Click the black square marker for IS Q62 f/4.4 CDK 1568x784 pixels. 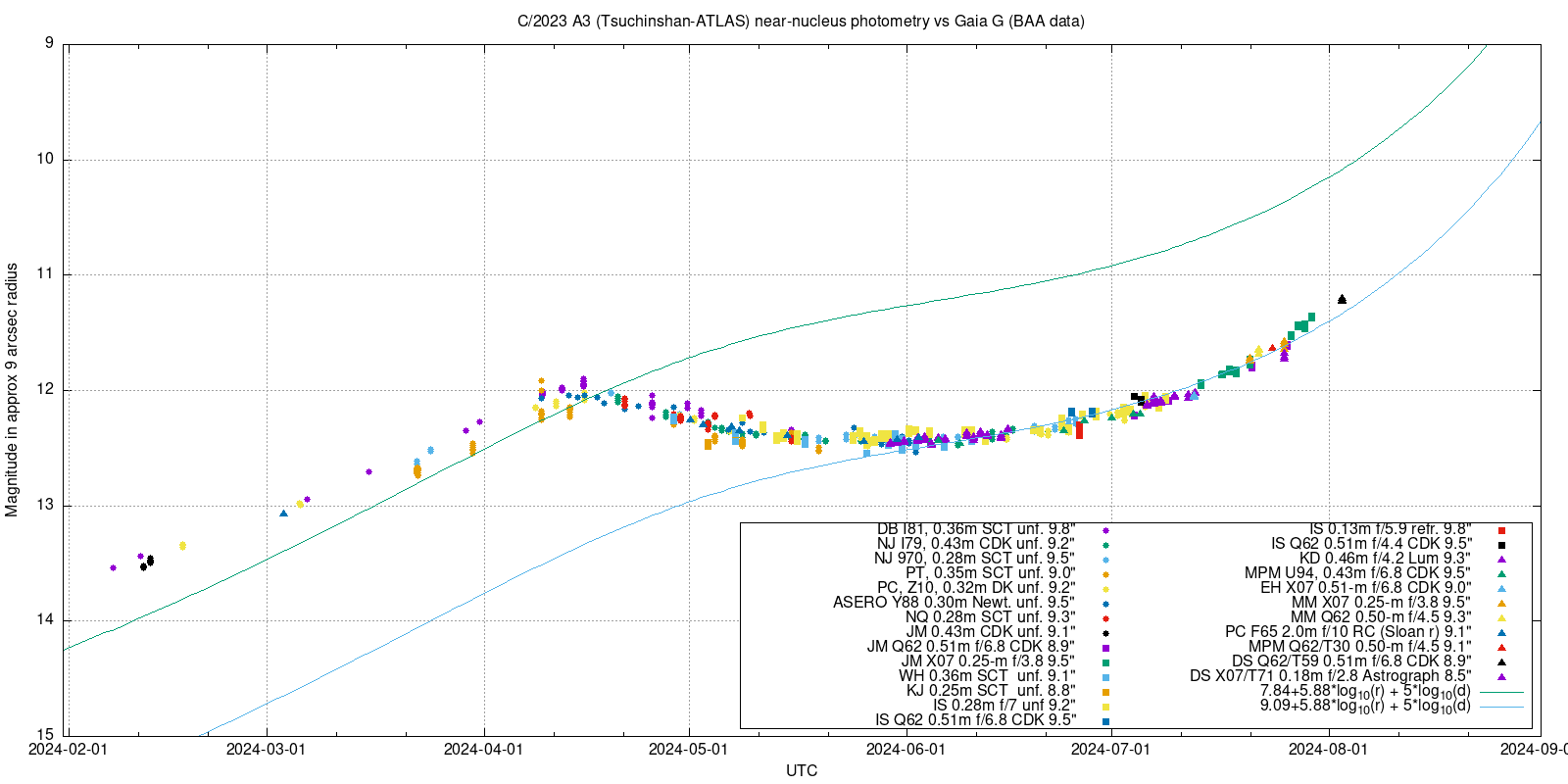click(x=1501, y=545)
